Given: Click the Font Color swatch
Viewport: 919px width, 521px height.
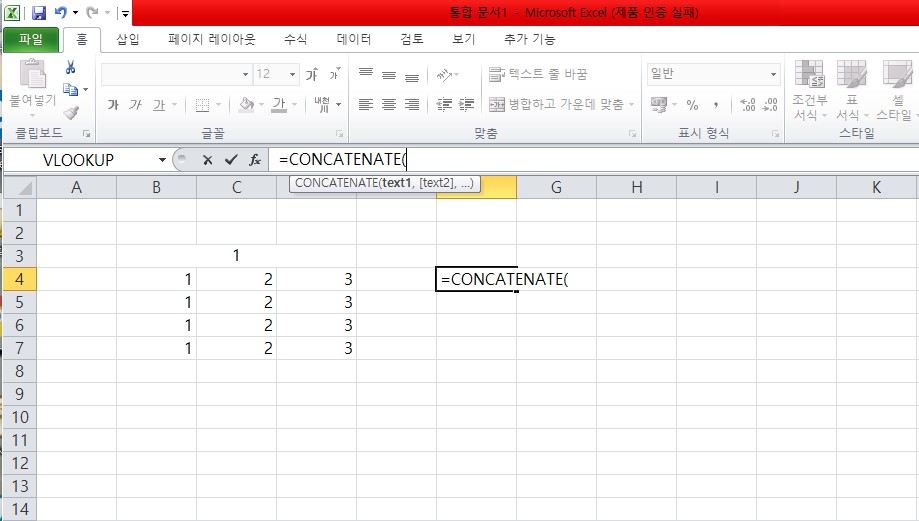Looking at the screenshot, I should tap(279, 105).
